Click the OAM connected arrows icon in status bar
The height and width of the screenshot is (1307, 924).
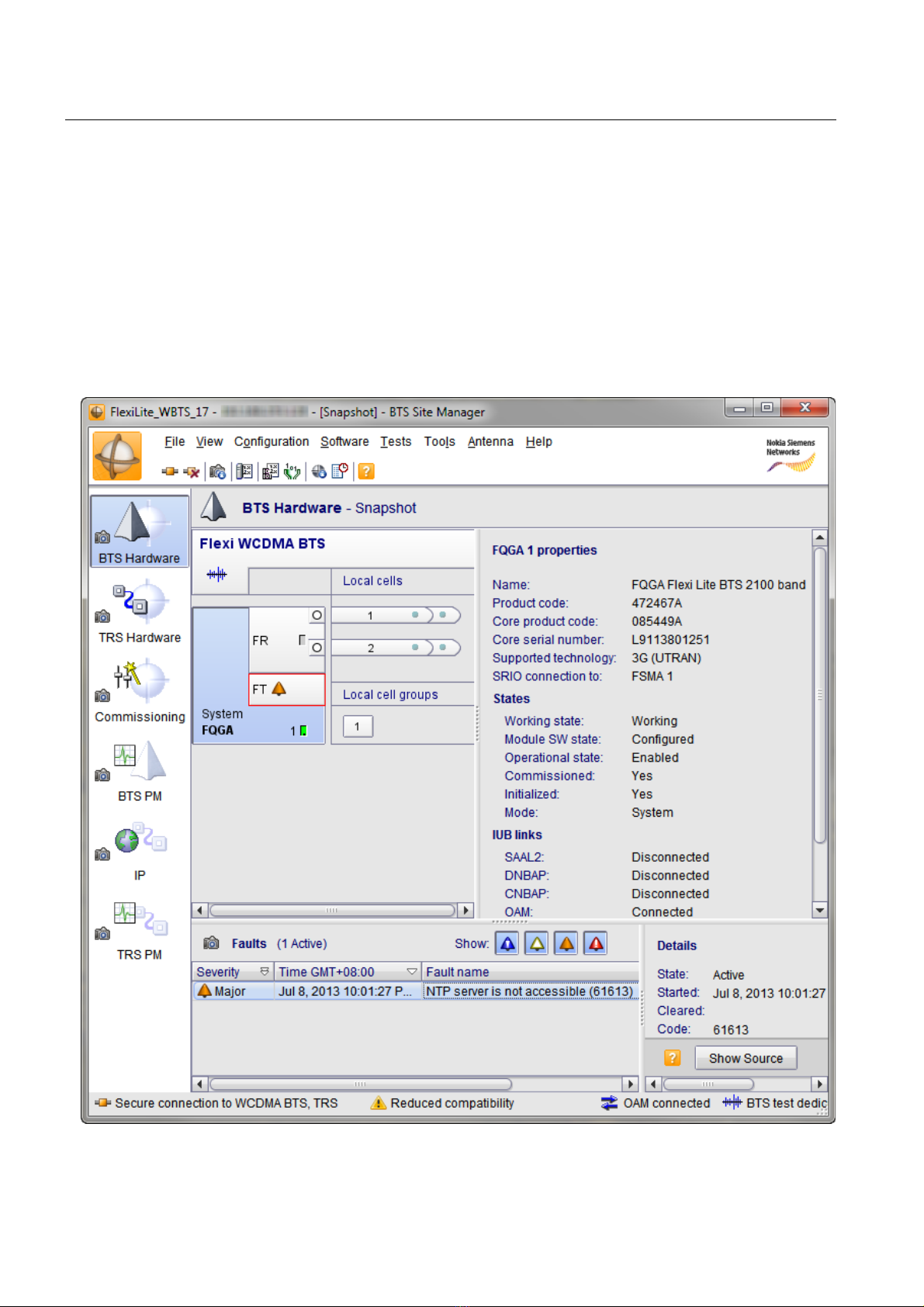(x=609, y=1103)
